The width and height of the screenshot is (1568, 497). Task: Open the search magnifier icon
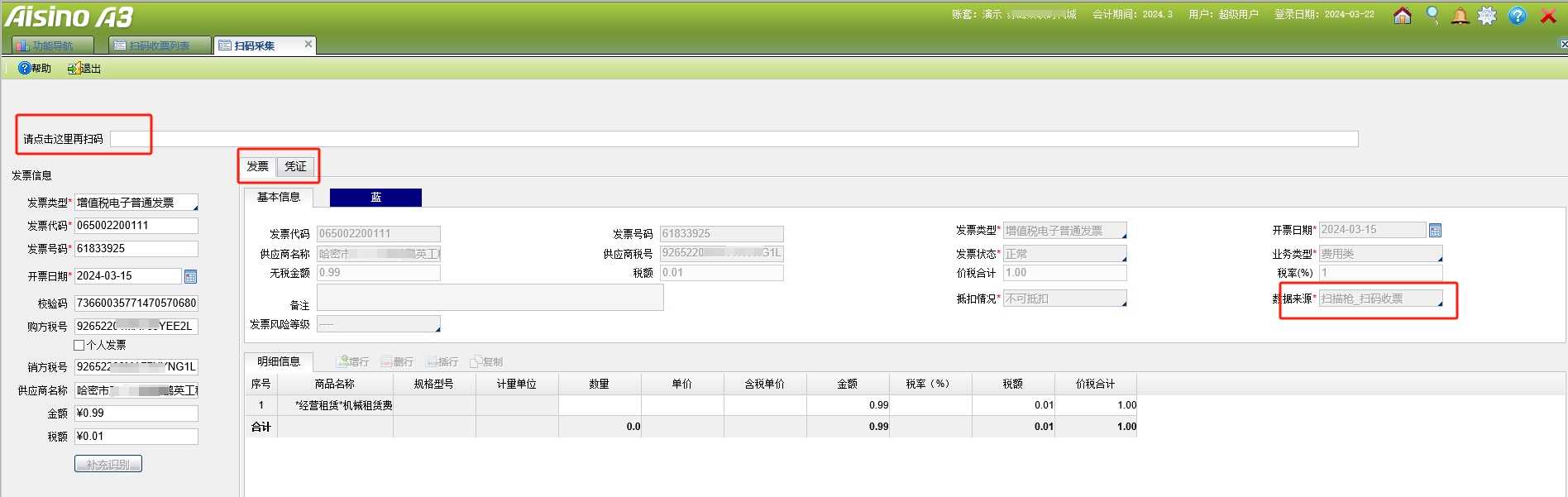tap(1432, 16)
